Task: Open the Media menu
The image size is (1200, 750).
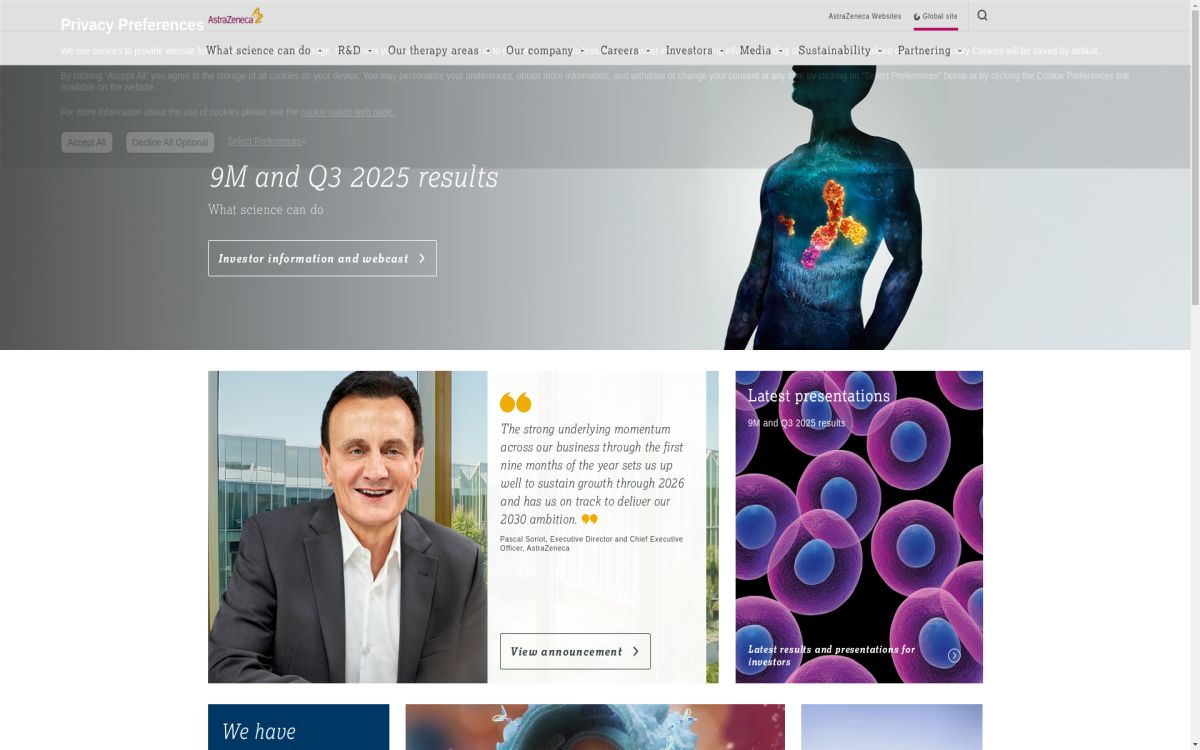Action: tap(756, 50)
